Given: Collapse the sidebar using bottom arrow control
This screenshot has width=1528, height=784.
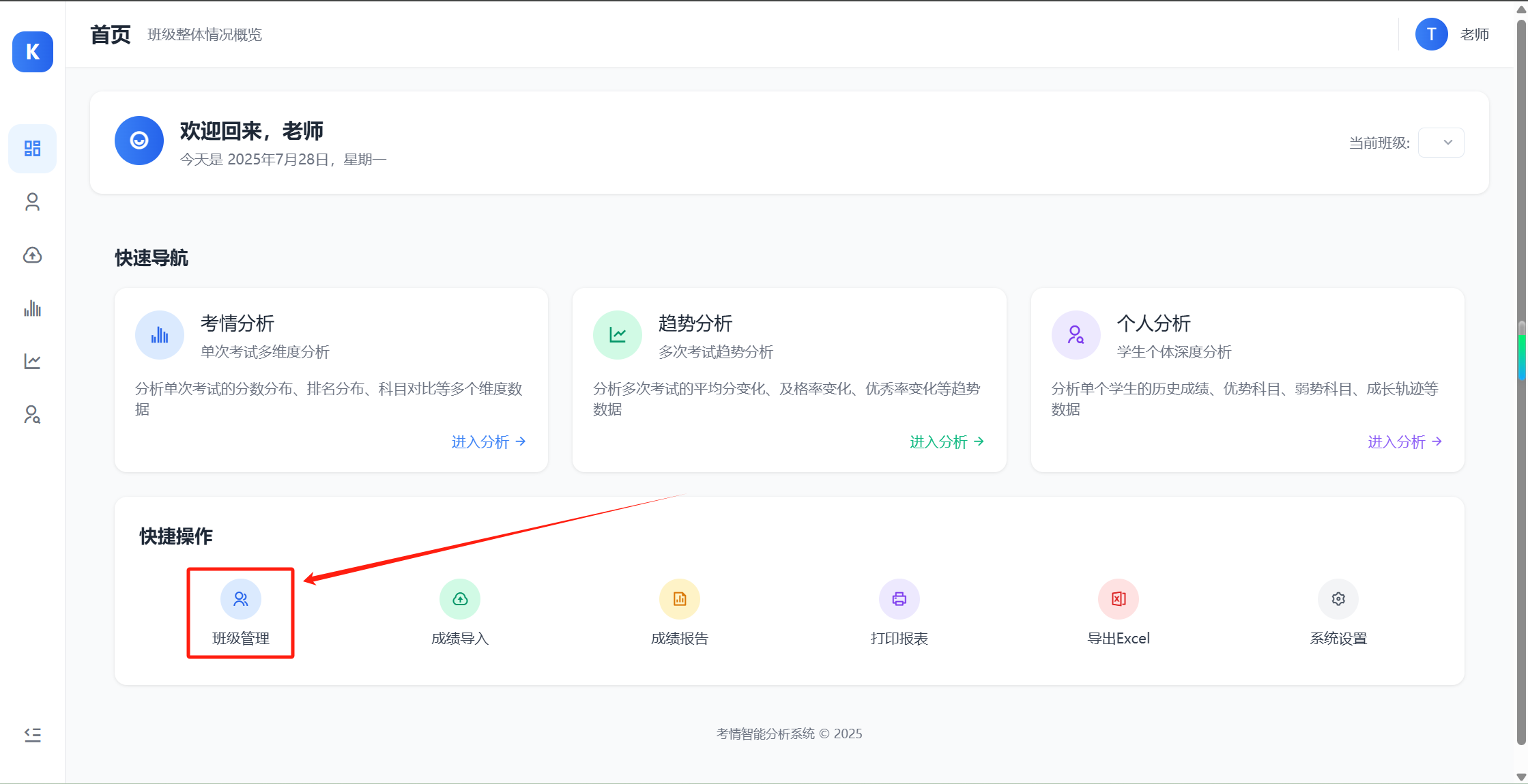Looking at the screenshot, I should click(x=32, y=734).
